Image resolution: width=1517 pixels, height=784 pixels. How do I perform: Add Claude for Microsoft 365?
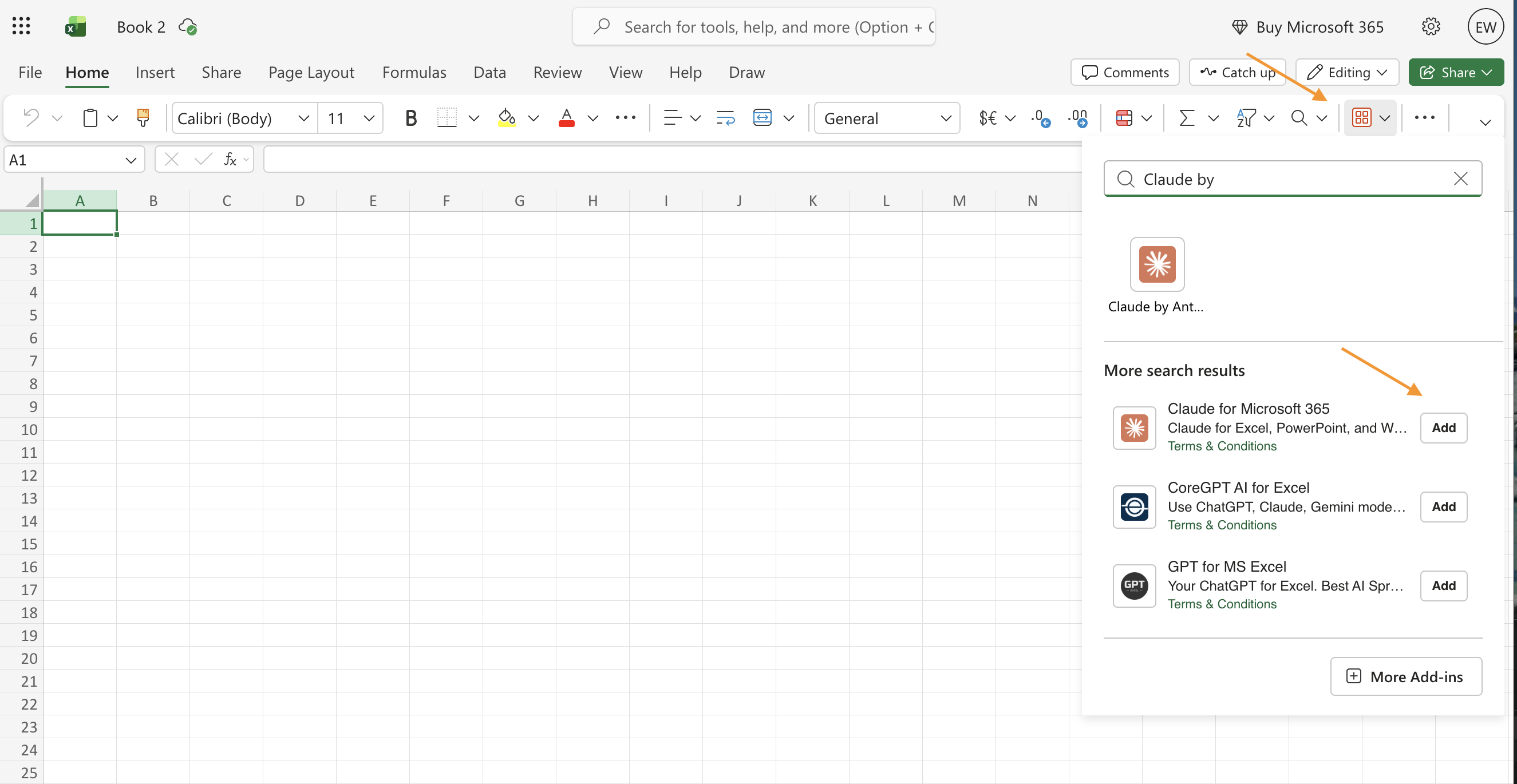point(1443,428)
